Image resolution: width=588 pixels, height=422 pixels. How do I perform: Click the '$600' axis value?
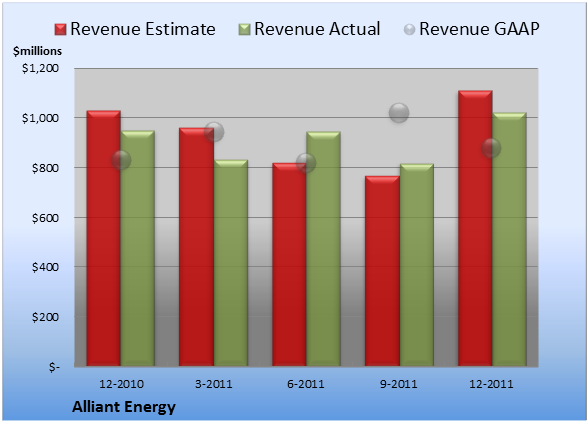45,218
